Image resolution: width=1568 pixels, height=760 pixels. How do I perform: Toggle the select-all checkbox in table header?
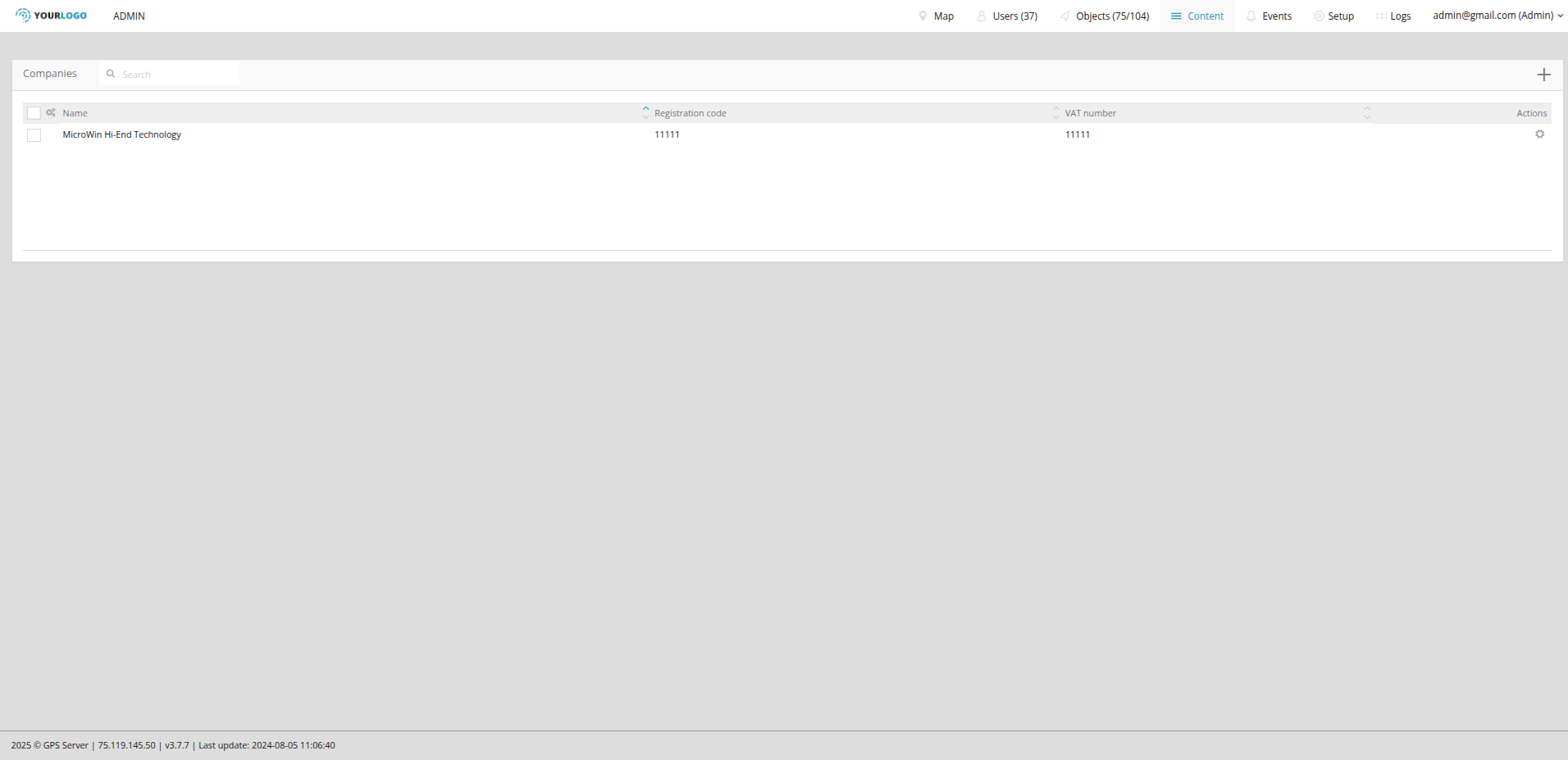[x=34, y=113]
